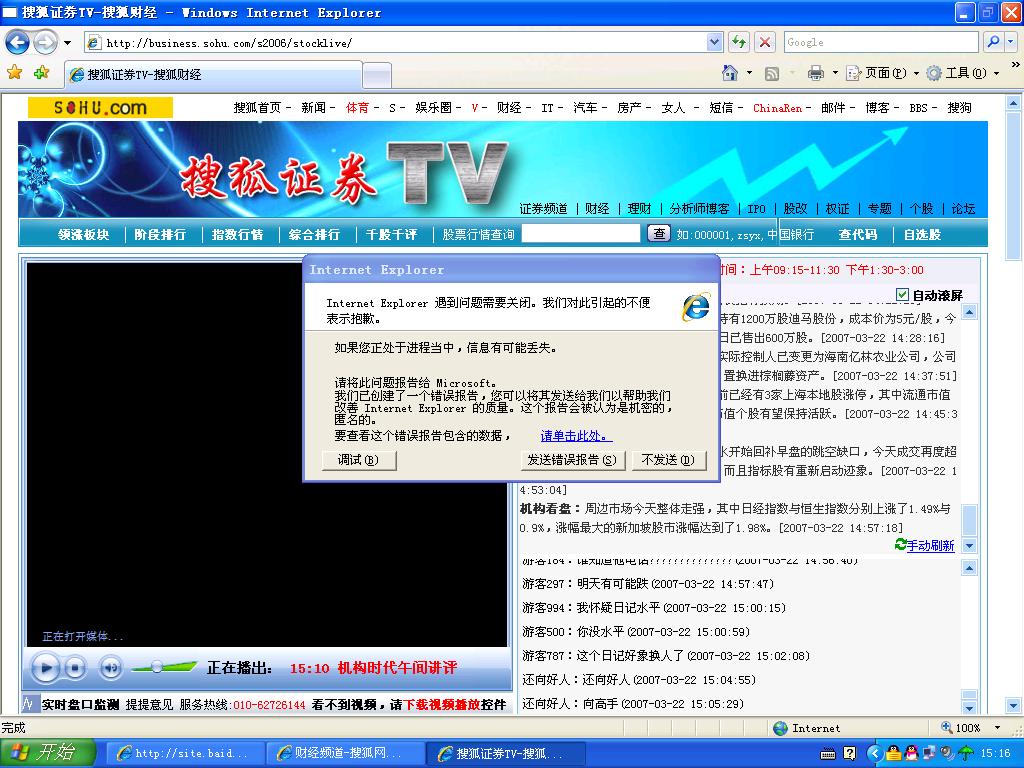This screenshot has height=768, width=1024.
Task: Expand the address bar URL dropdown
Action: click(714, 42)
